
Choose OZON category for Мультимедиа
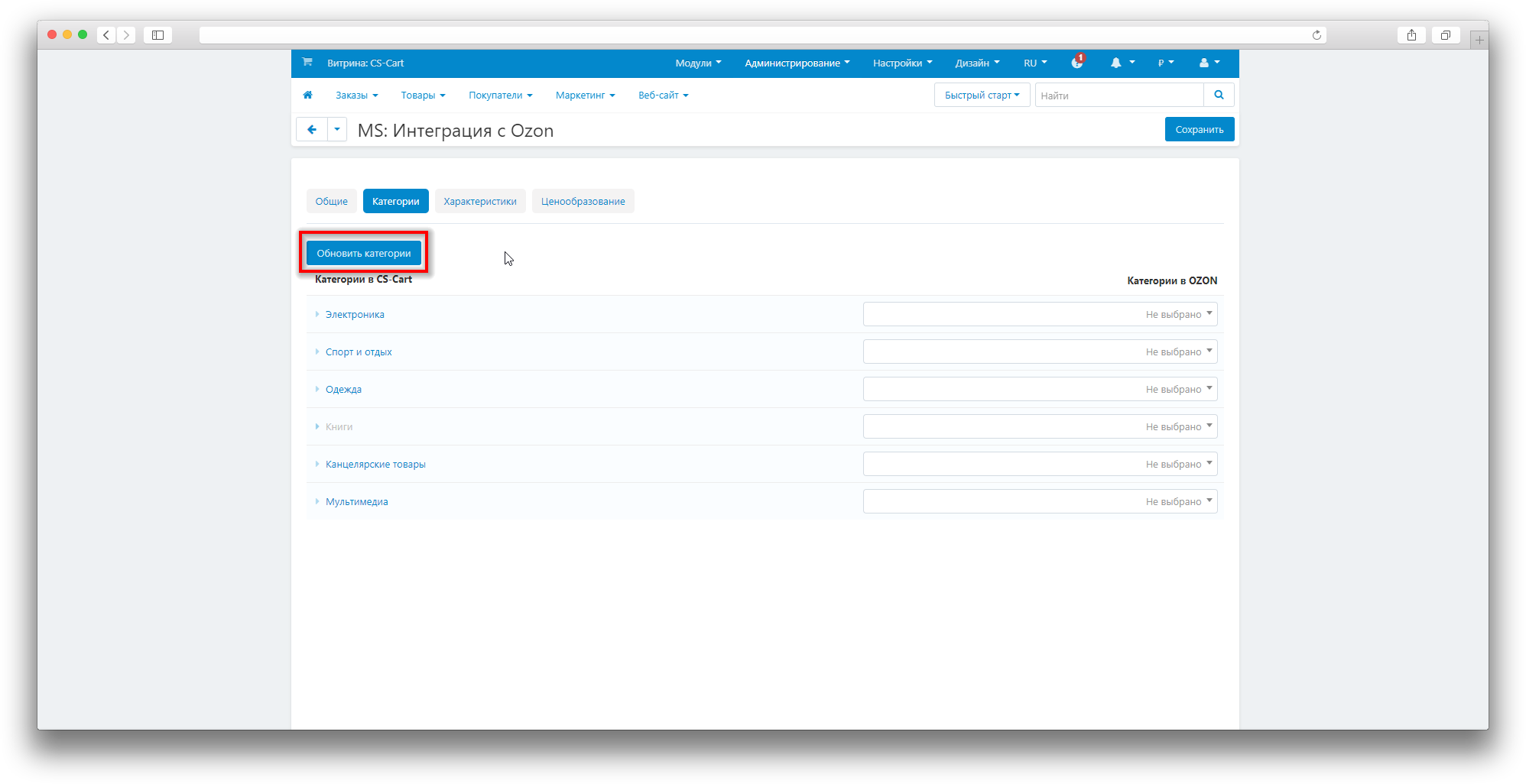[x=1040, y=501]
